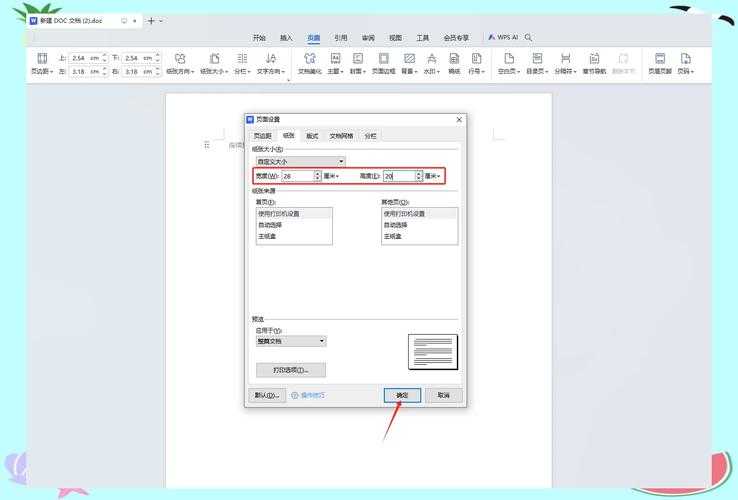The width and height of the screenshot is (738, 500).
Task: Open the 应用于 apply-to dropdown
Action: (x=290, y=341)
